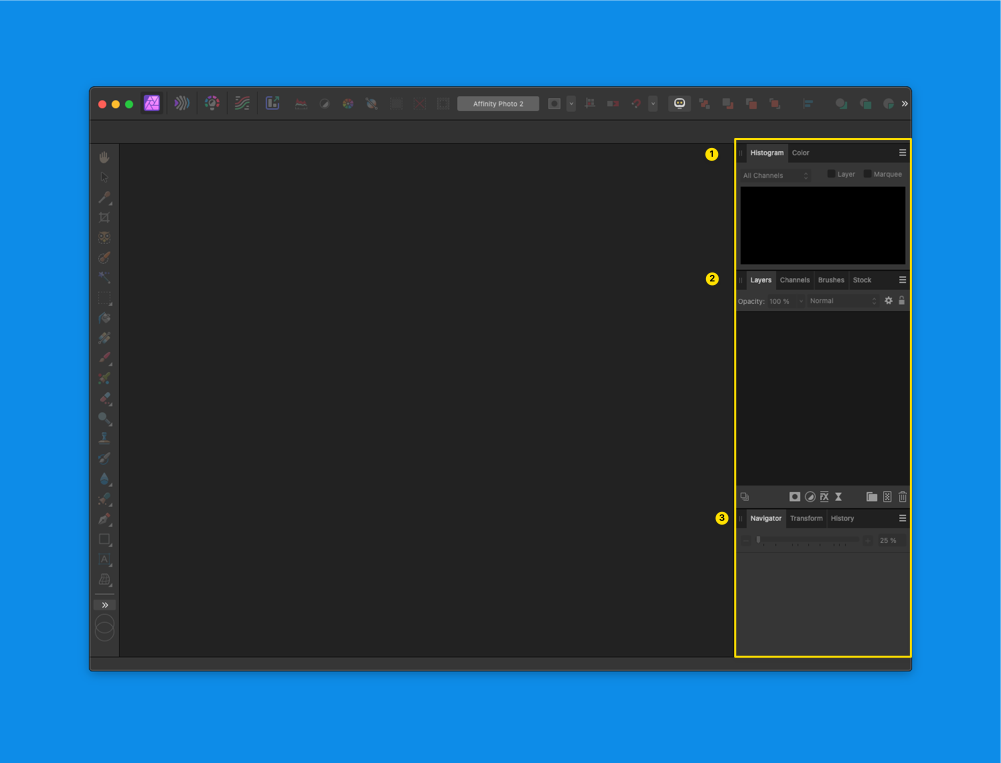Expand hidden tools with the double-arrow button
This screenshot has width=1001, height=763.
point(105,604)
